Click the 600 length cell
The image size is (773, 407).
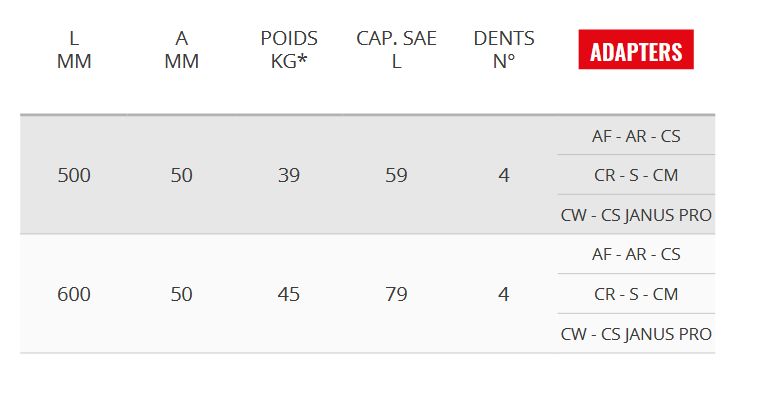[74, 294]
